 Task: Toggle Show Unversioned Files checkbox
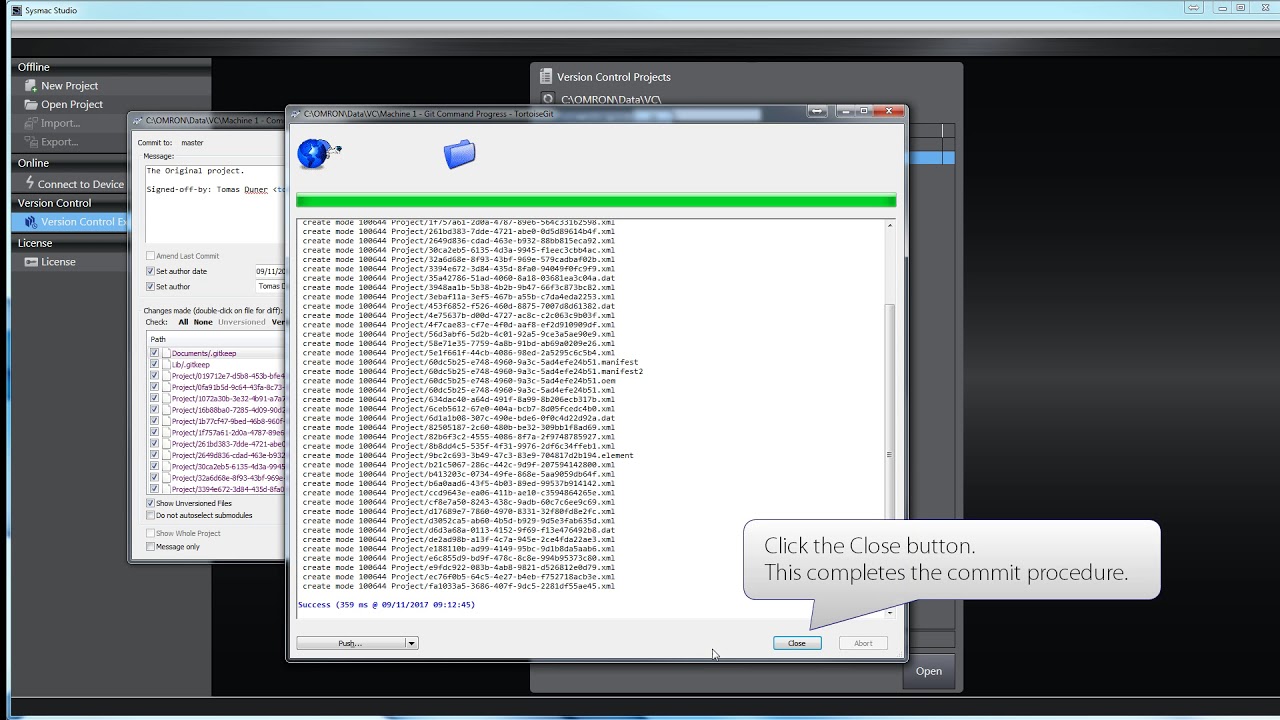151,504
